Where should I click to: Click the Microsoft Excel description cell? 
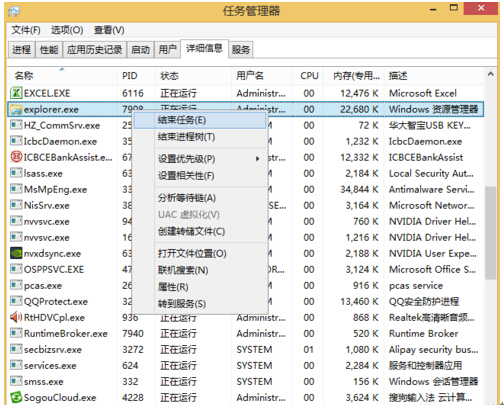tap(423, 93)
